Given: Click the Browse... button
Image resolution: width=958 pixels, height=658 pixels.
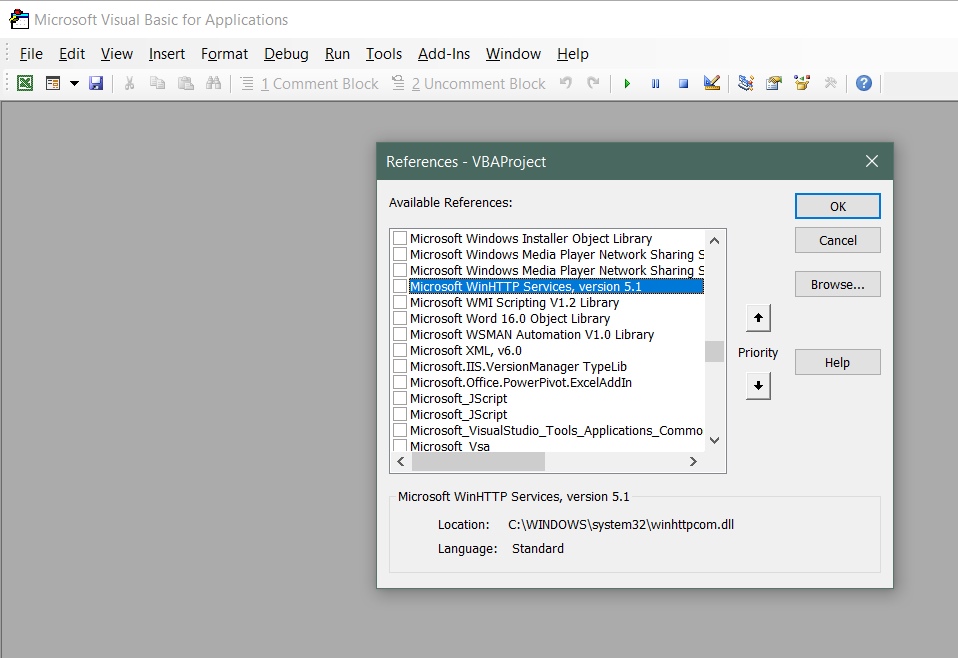Looking at the screenshot, I should [837, 285].
